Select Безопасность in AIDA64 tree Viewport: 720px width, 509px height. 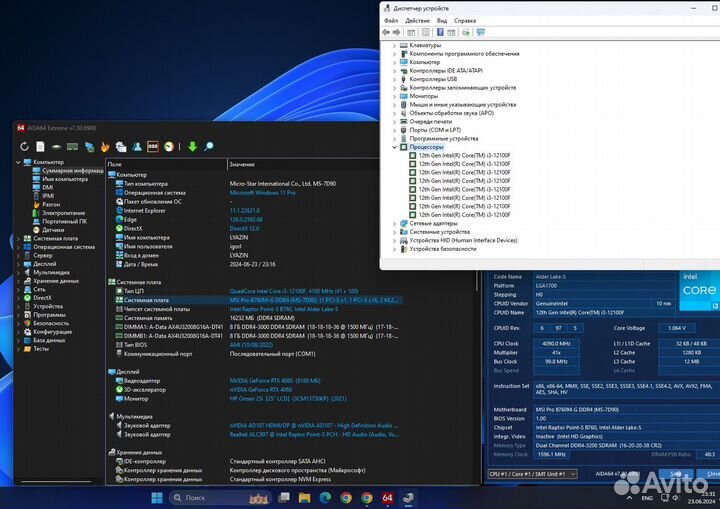point(51,323)
